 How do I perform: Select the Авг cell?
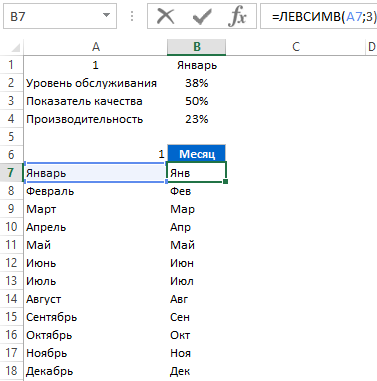196,299
